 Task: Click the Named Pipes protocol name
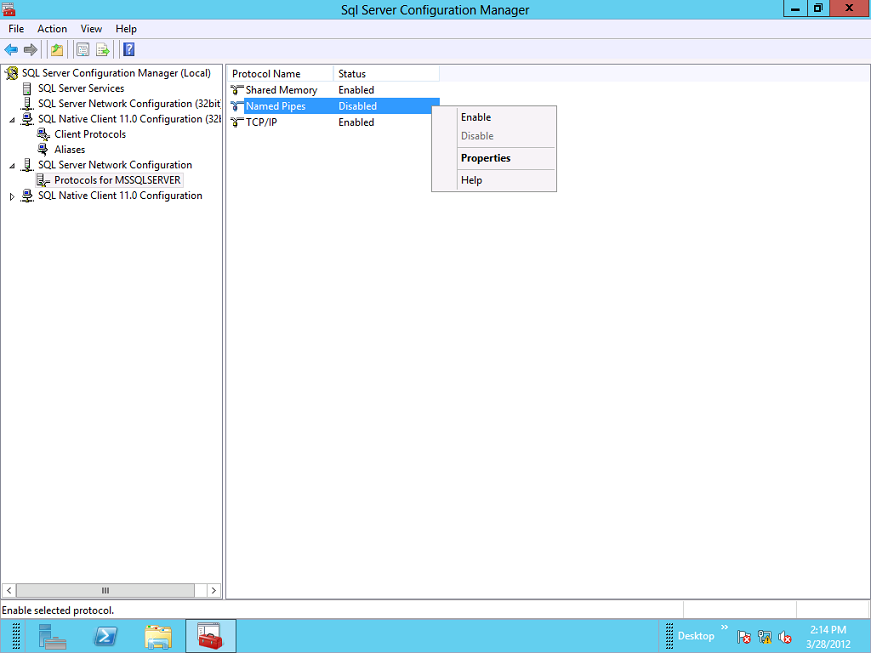276,106
